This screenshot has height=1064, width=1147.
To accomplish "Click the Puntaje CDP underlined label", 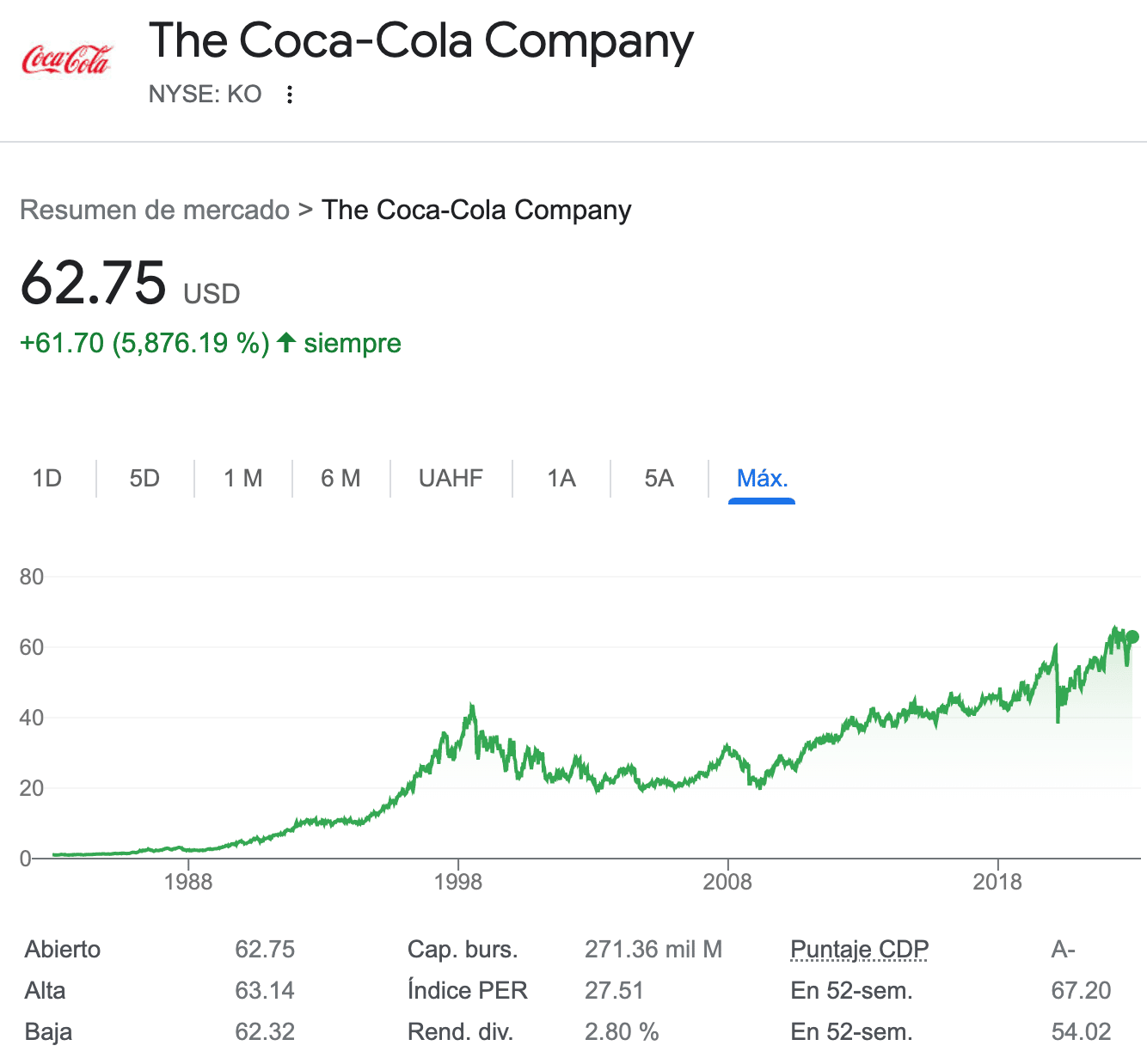I will [x=859, y=950].
